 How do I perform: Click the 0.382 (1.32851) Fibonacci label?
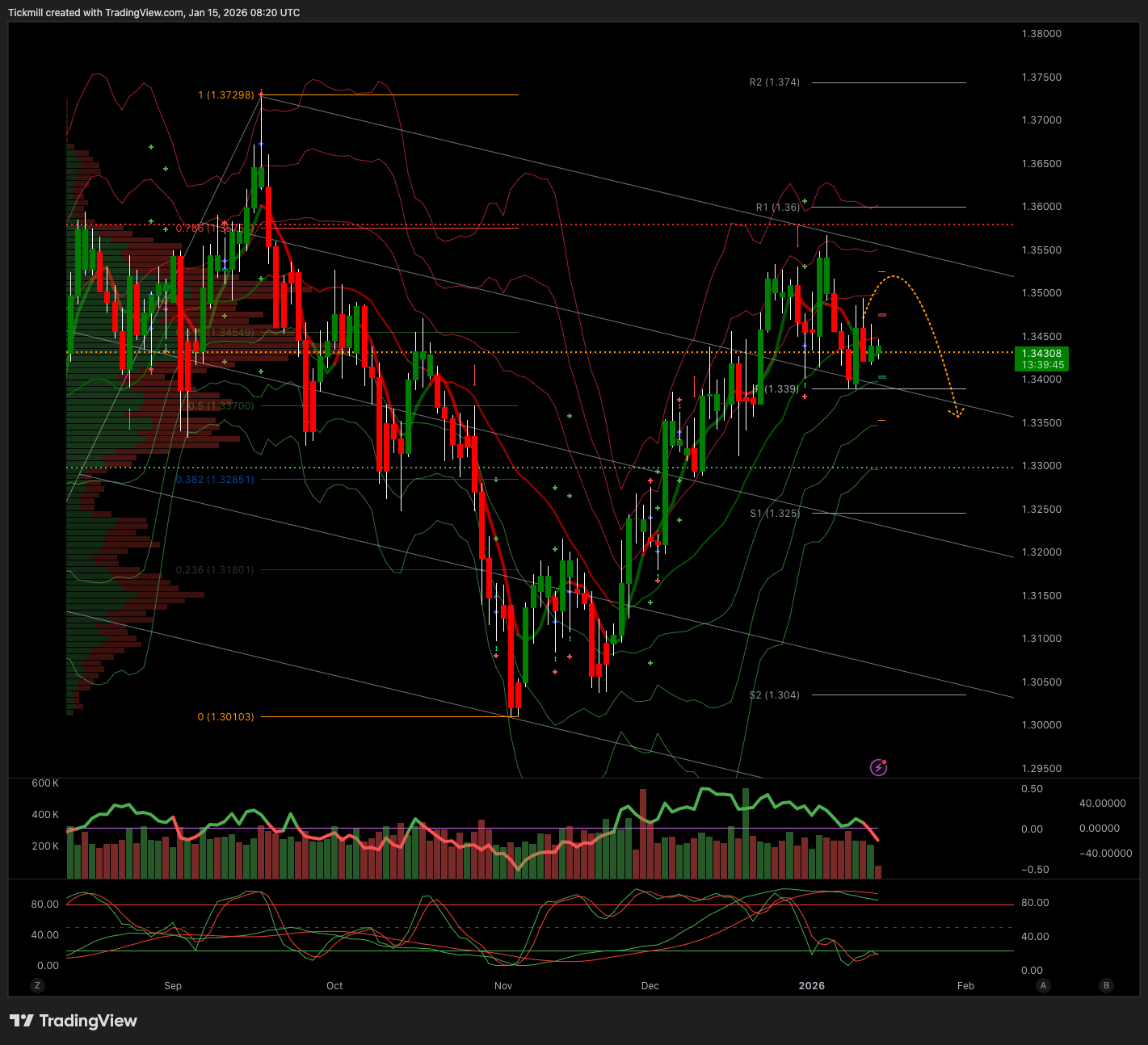215,480
